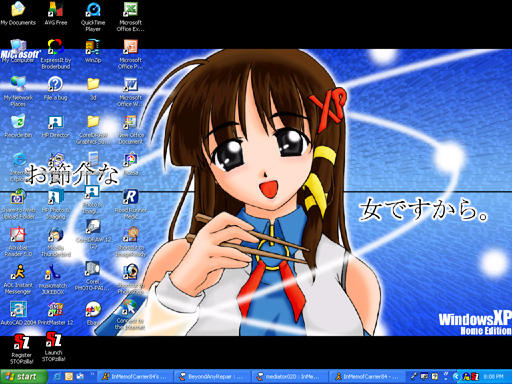
Task: Open CorelDRAW 12 shortcut
Action: pyautogui.click(x=93, y=227)
